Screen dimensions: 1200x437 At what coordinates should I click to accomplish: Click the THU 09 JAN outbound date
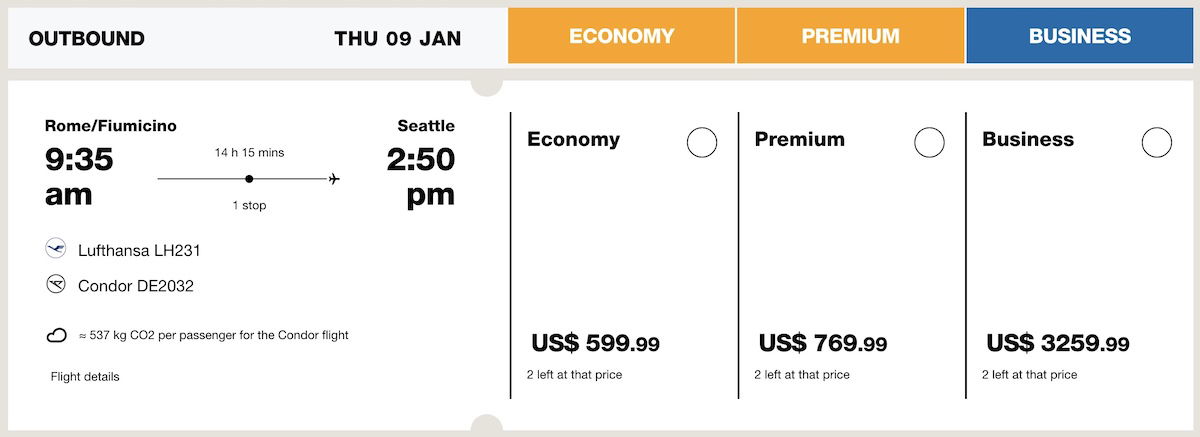tap(398, 39)
